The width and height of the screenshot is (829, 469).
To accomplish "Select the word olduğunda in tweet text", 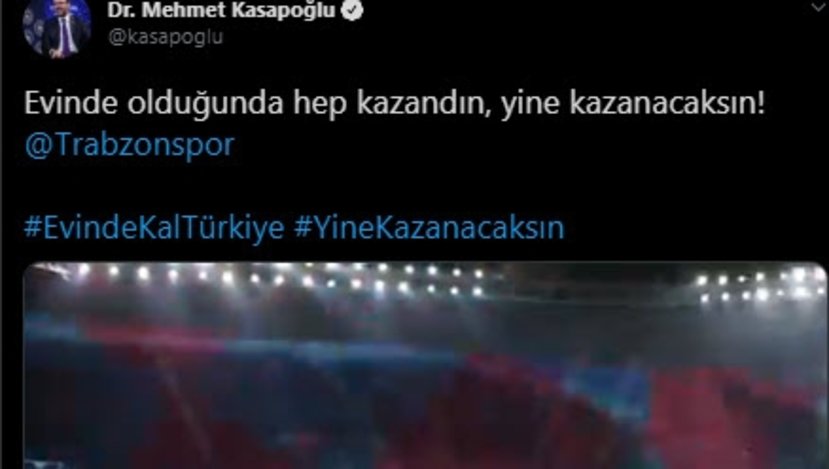I will tap(205, 103).
